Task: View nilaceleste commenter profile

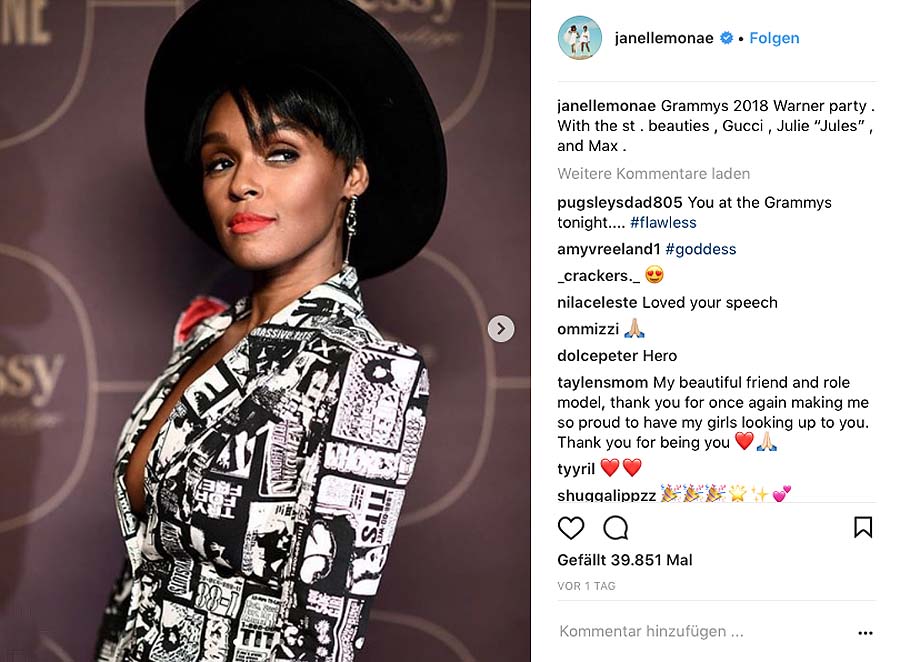Action: pyautogui.click(x=597, y=302)
